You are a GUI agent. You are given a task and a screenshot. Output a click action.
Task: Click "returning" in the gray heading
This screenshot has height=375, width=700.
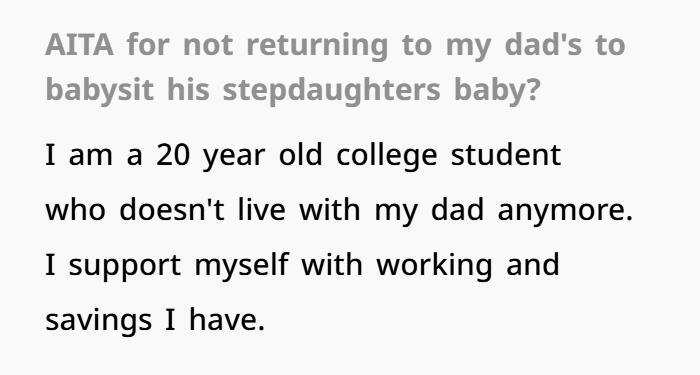pos(317,46)
